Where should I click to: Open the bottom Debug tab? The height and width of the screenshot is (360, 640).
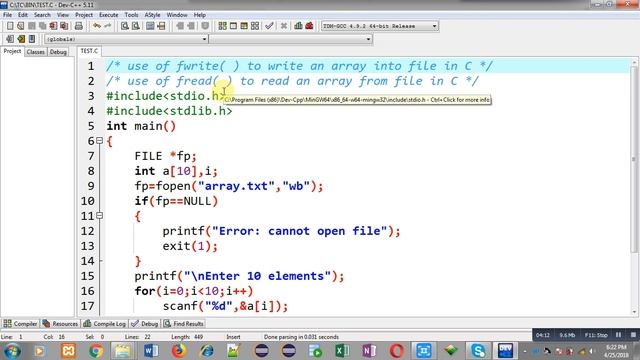pyautogui.click(x=145, y=324)
